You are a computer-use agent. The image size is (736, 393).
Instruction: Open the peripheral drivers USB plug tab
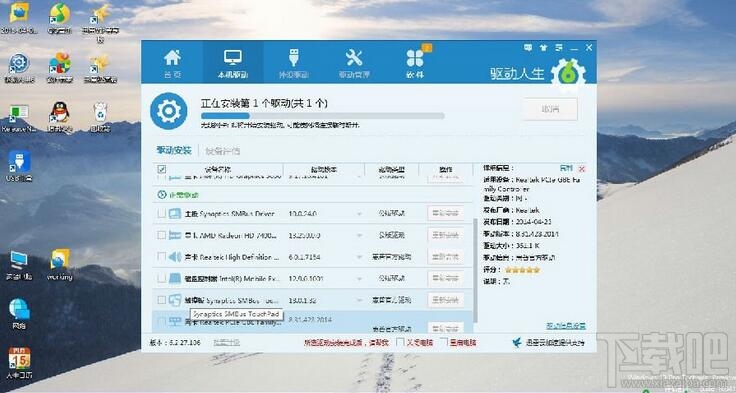coord(294,62)
